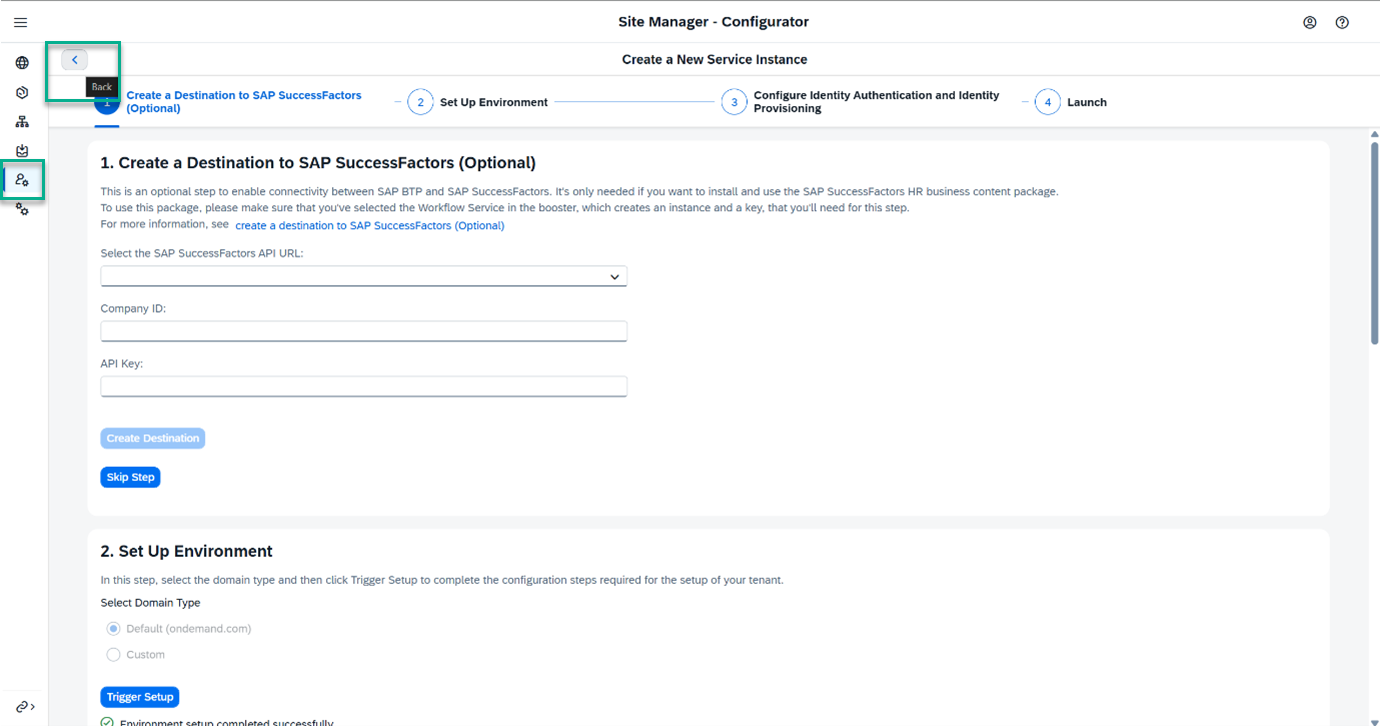Open the hexagon content manager sidebar icon

(22, 92)
